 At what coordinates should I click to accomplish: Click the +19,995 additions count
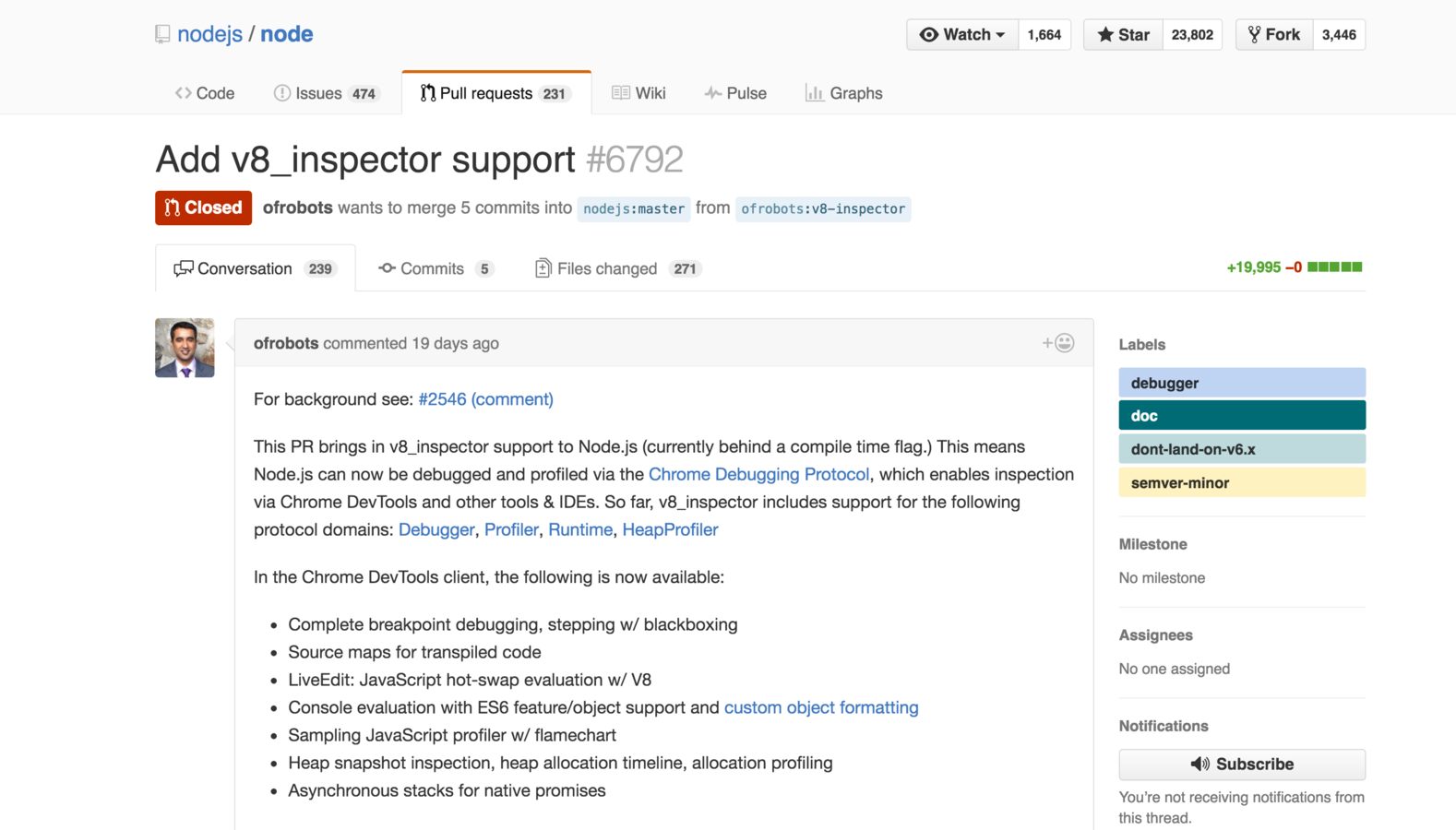[1253, 267]
